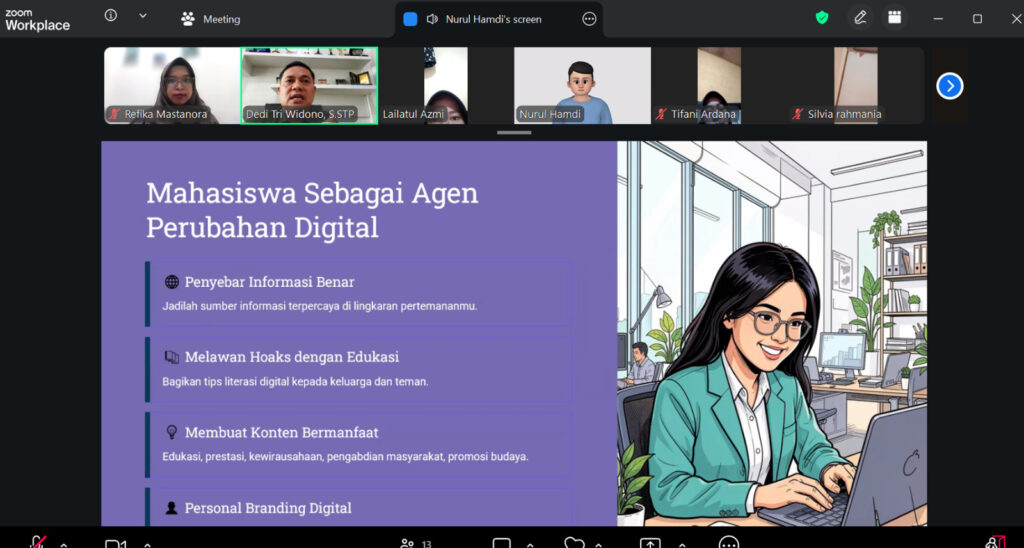Unmute the microphone in bottom toolbar
The width and height of the screenshot is (1024, 548).
pyautogui.click(x=39, y=541)
